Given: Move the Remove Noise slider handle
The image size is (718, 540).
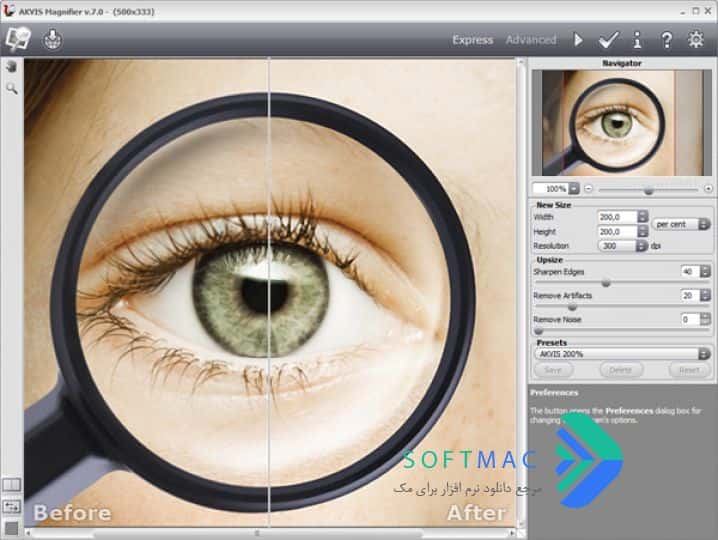Looking at the screenshot, I should tap(538, 331).
